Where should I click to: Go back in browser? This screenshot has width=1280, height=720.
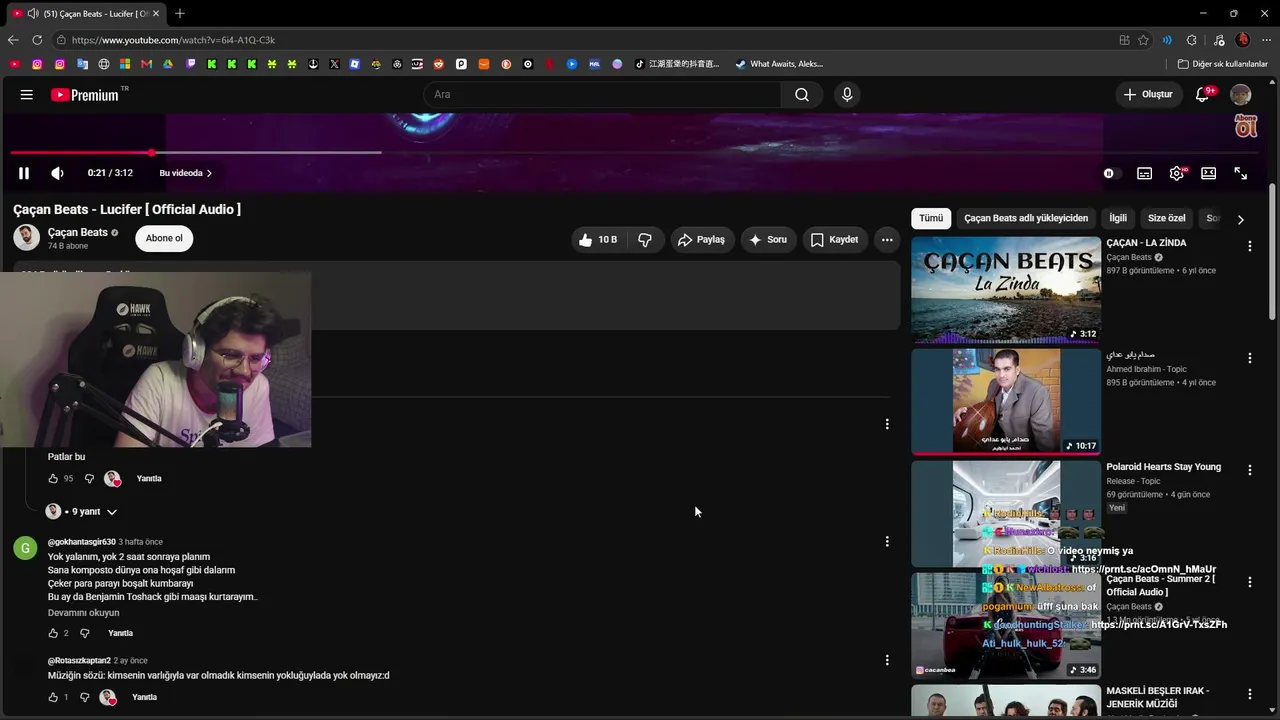13,40
